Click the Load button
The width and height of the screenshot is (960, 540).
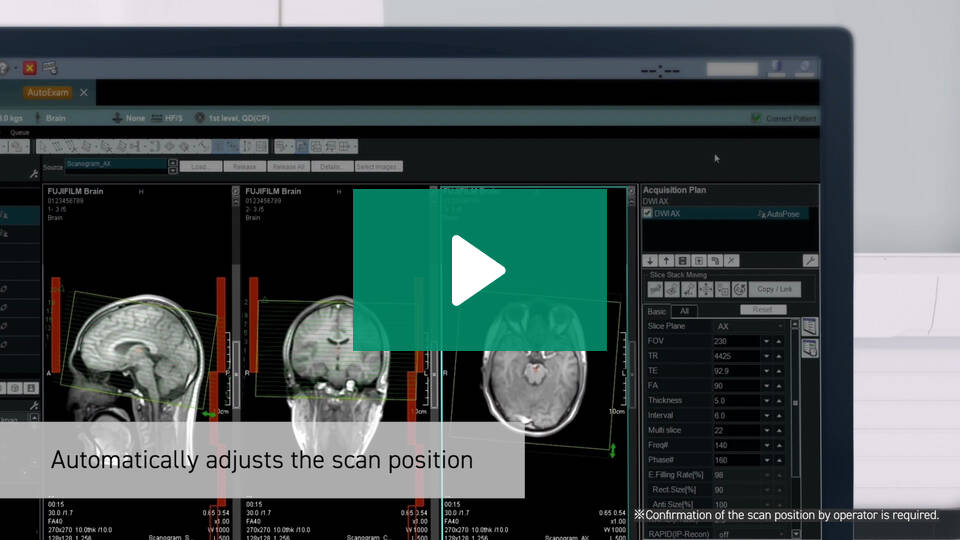(x=200, y=167)
